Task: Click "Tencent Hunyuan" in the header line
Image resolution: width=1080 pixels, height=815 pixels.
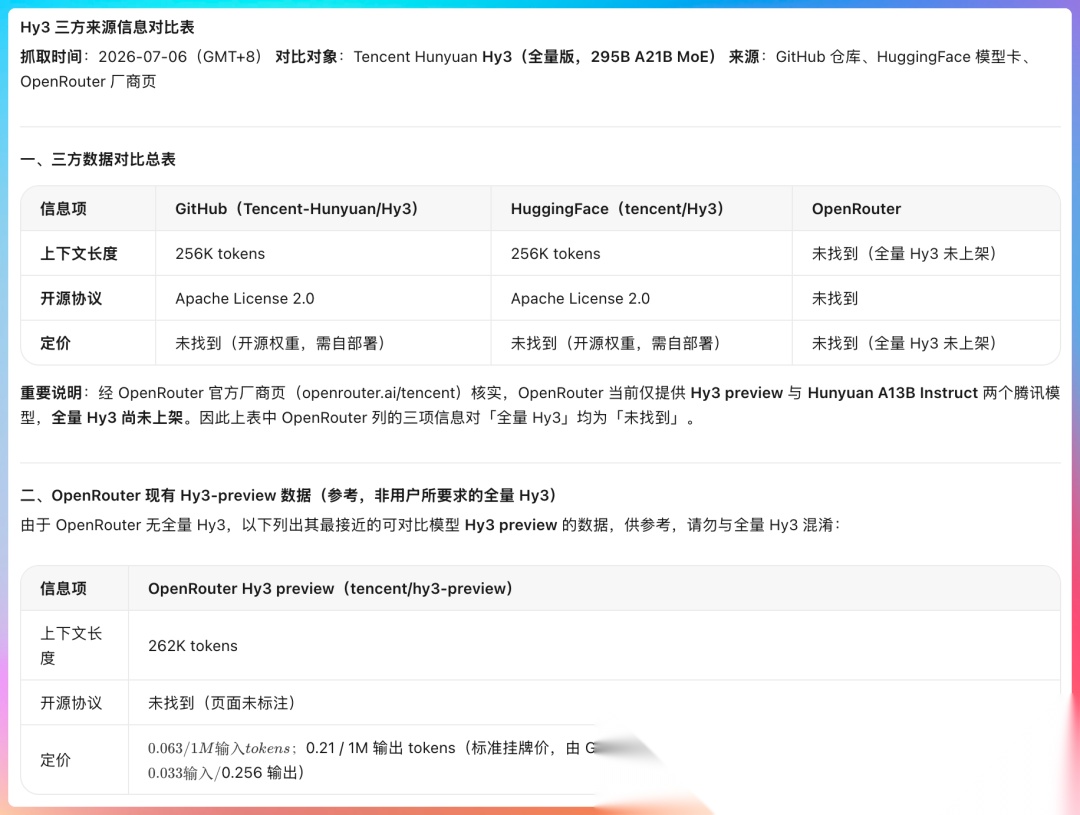Action: (x=415, y=56)
